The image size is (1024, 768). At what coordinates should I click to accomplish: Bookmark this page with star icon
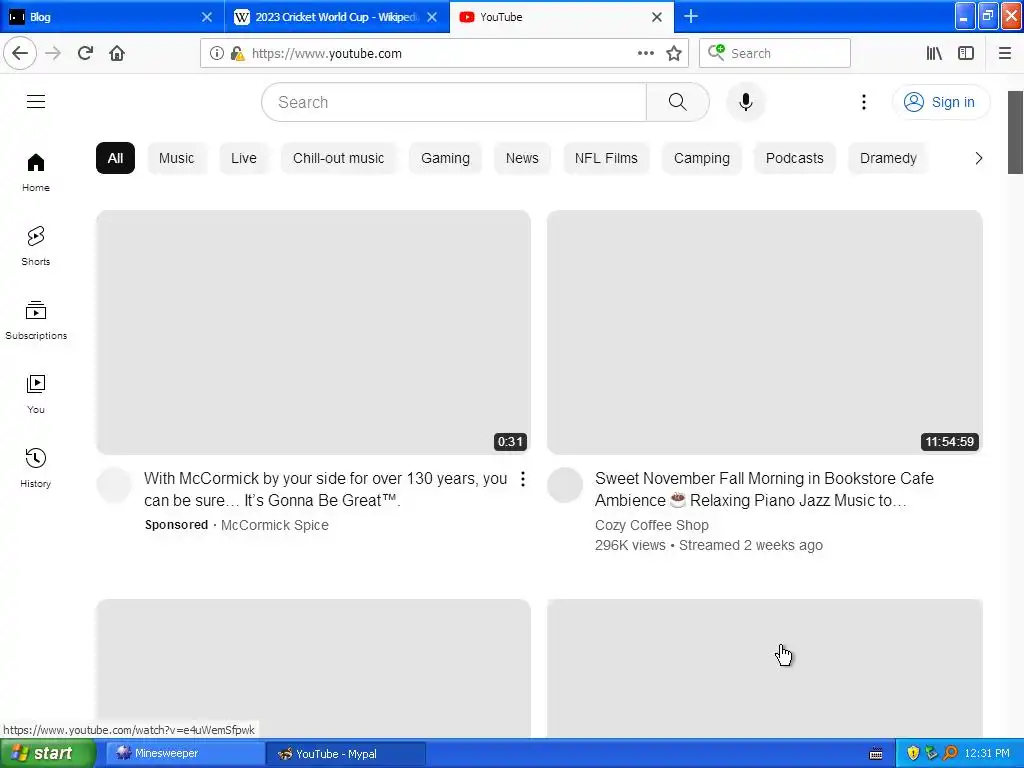674,53
